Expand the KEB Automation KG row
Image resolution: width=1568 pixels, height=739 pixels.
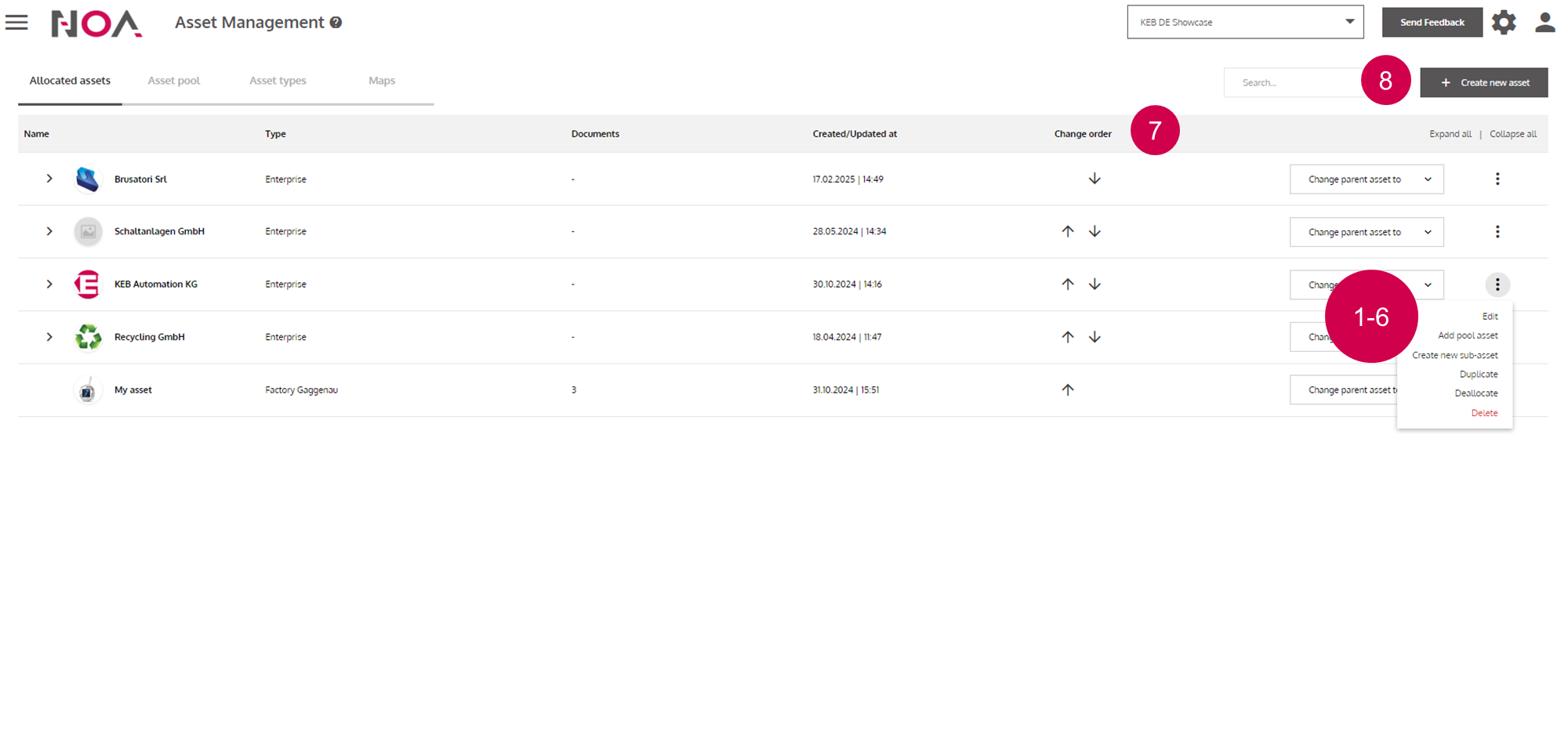click(x=49, y=284)
